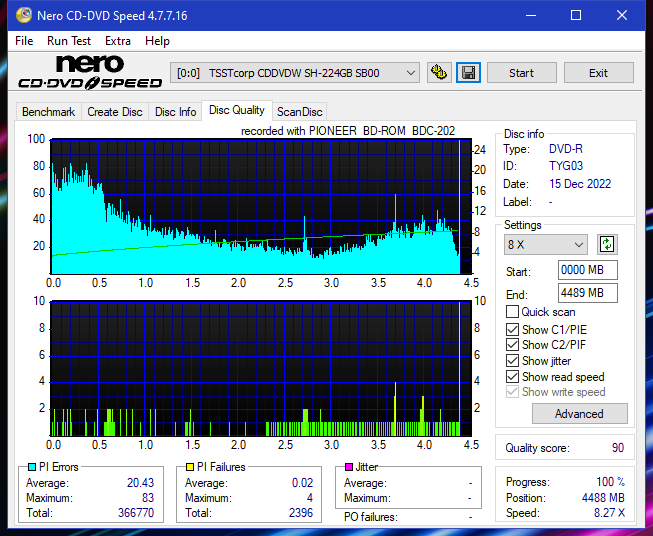653x536 pixels.
Task: Minimize the Nero CD-DVD Speed window
Action: click(x=531, y=15)
